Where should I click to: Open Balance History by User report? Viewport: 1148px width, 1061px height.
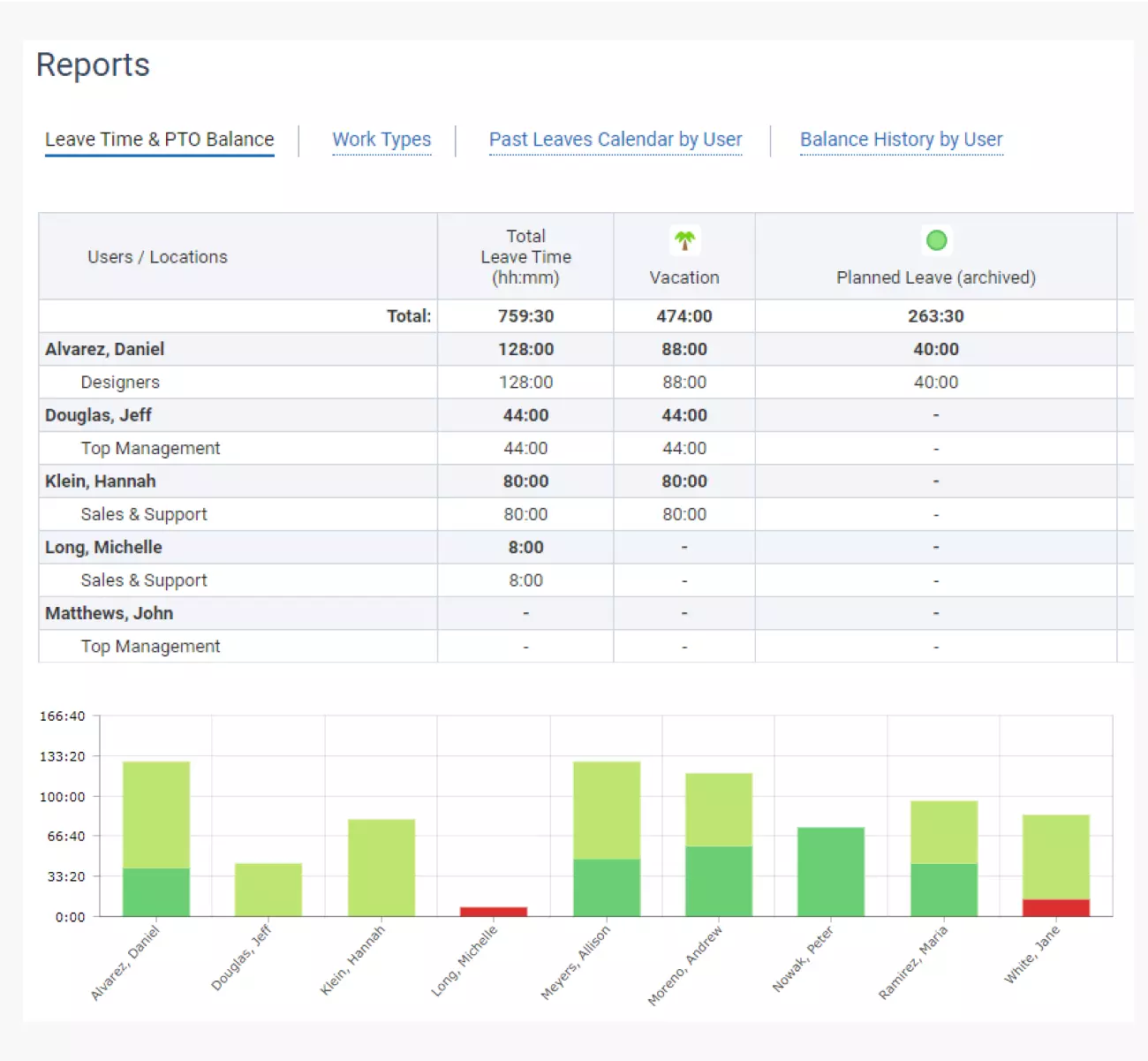point(901,140)
